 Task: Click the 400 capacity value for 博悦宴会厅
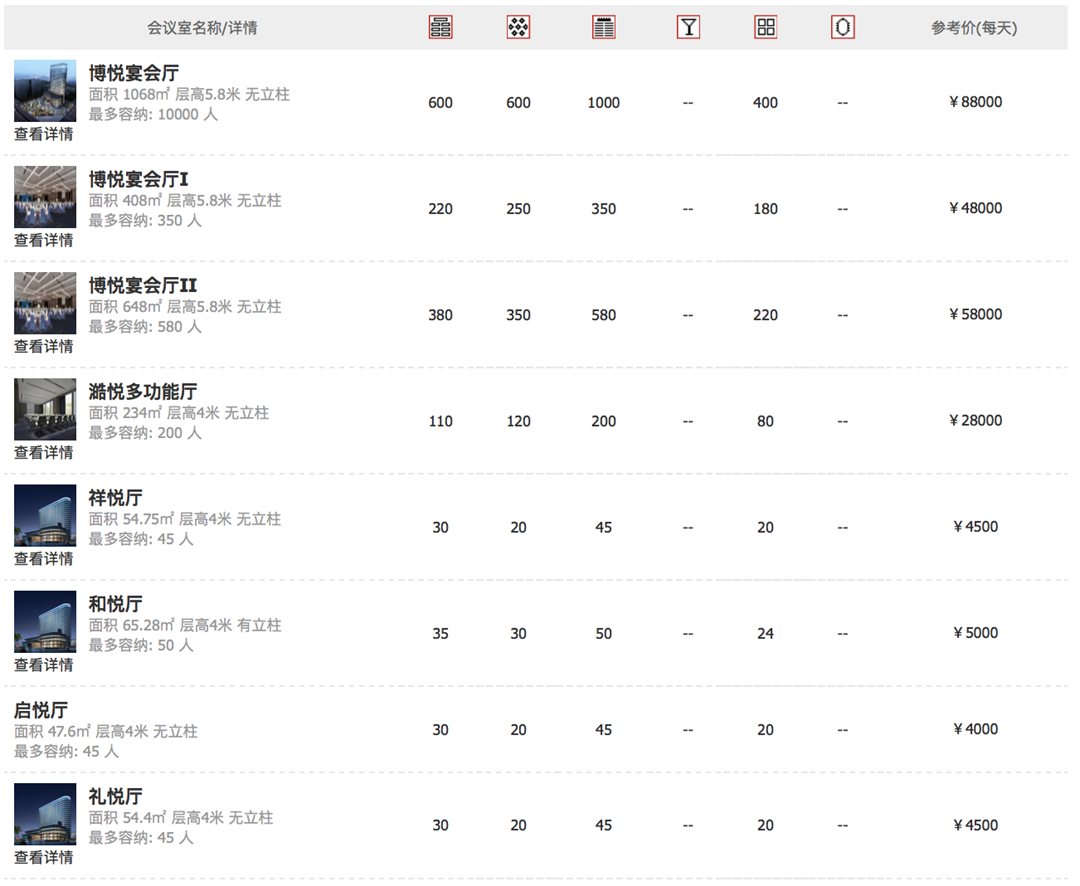[765, 103]
